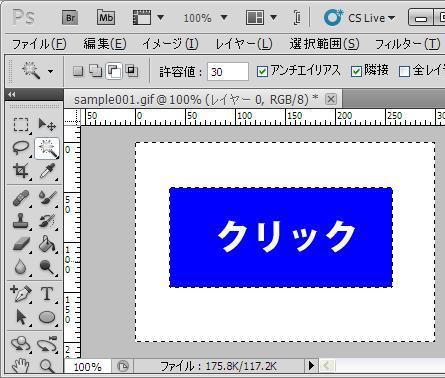
Task: Select the Hand tool
Action: pyautogui.click(x=21, y=366)
